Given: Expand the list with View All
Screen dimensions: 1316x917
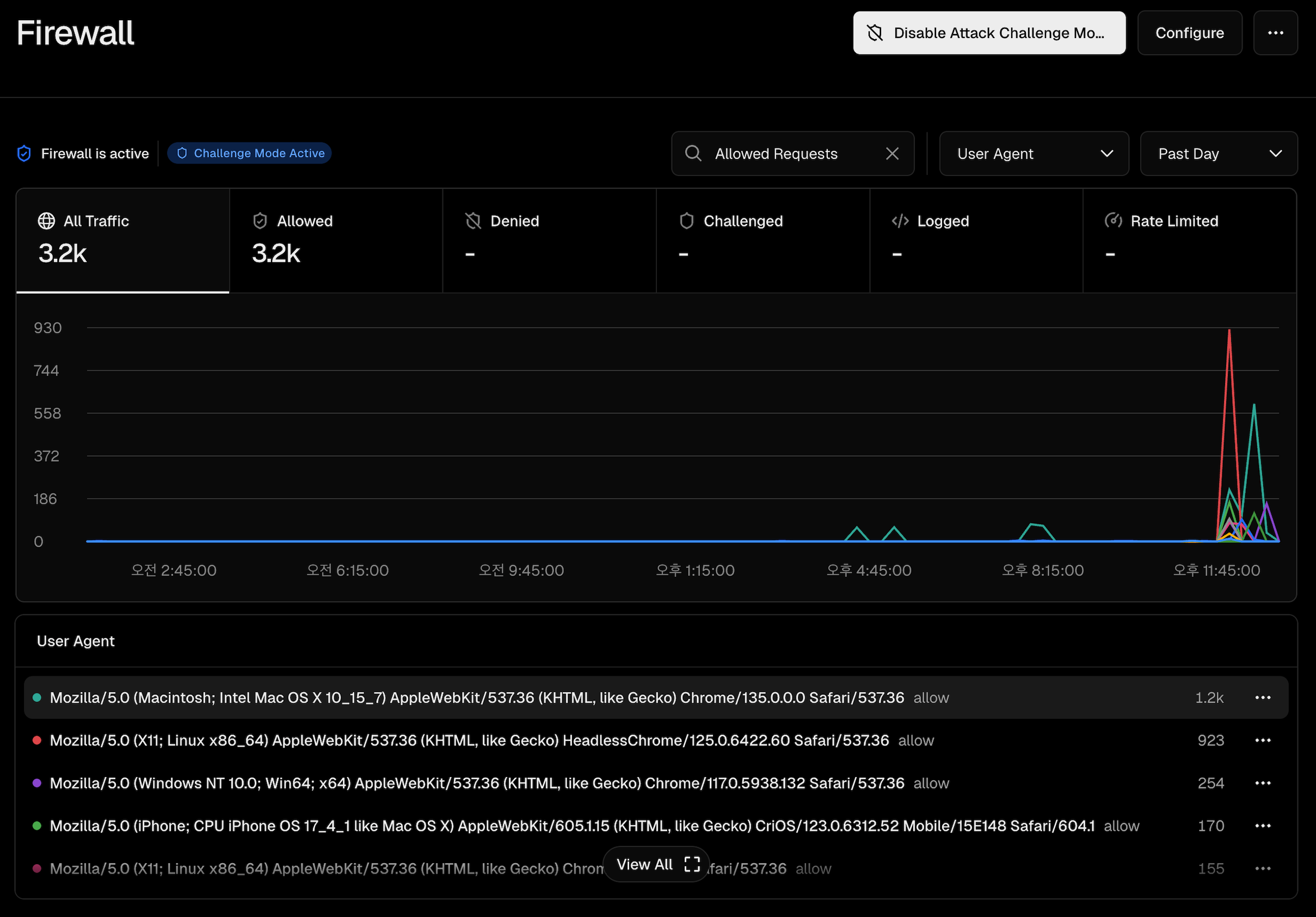Looking at the screenshot, I should (657, 864).
